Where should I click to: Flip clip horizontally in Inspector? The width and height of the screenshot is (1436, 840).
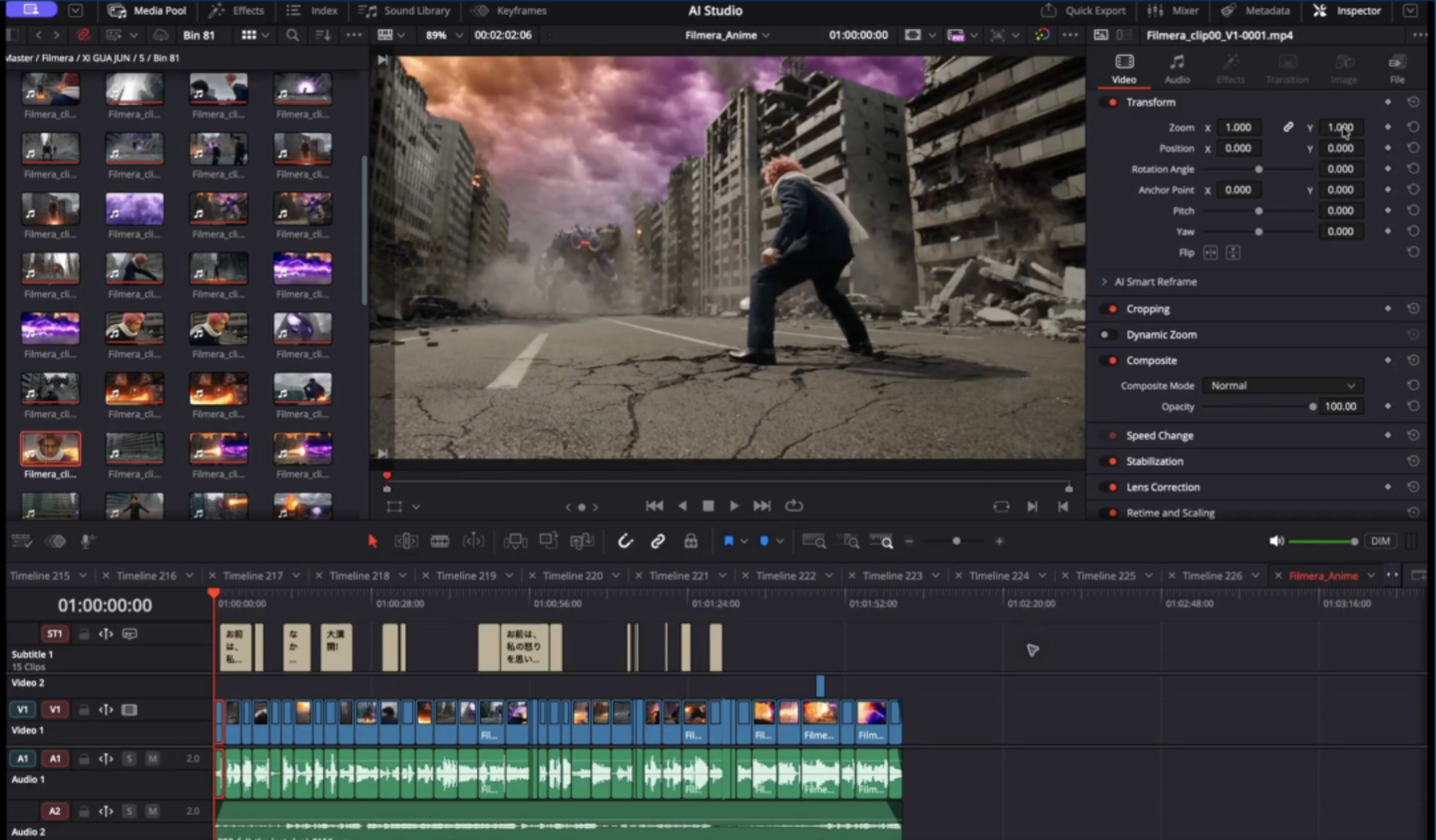click(x=1210, y=252)
